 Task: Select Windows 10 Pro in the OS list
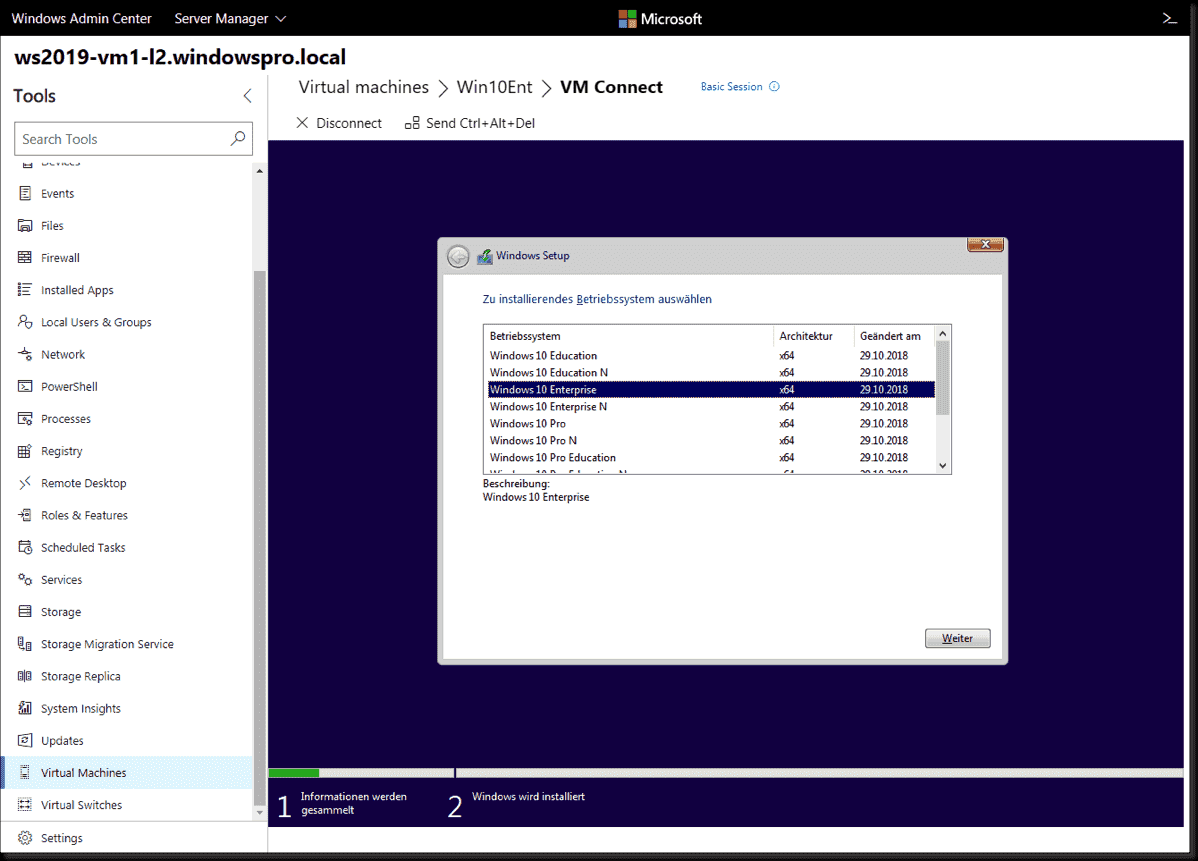(528, 423)
